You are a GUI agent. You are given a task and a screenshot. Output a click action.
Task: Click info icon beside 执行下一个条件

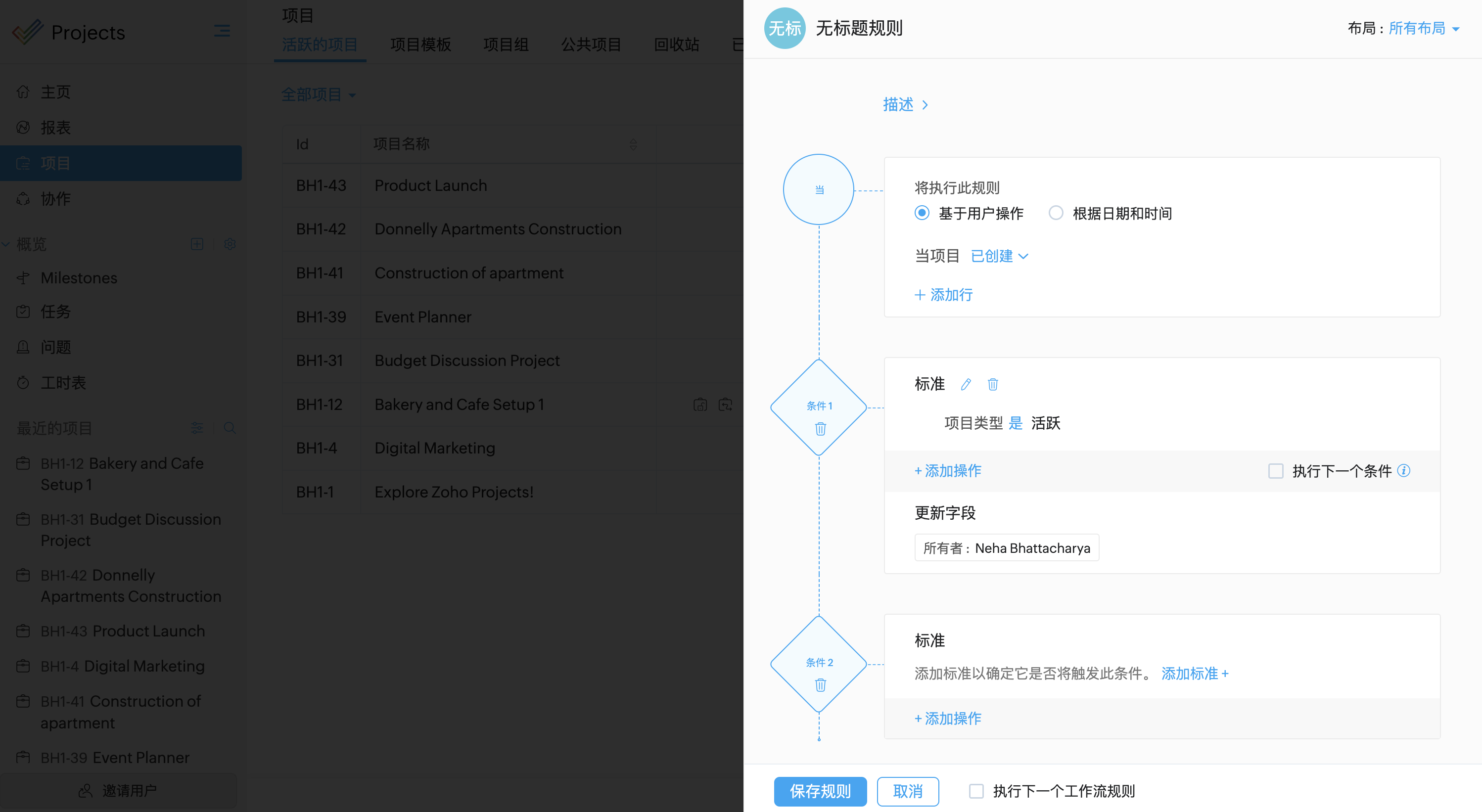point(1404,471)
